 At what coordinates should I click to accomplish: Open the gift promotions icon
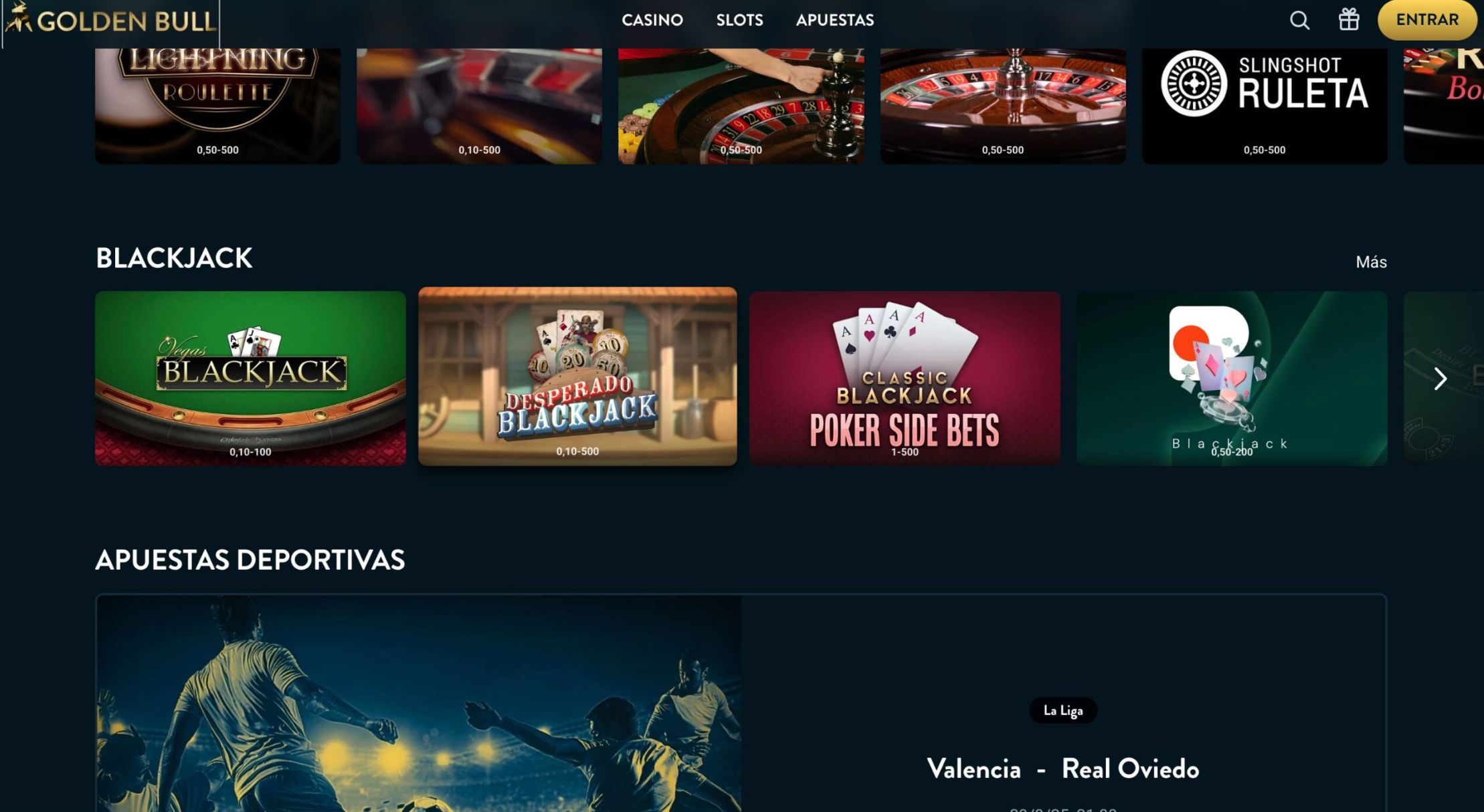(1349, 19)
